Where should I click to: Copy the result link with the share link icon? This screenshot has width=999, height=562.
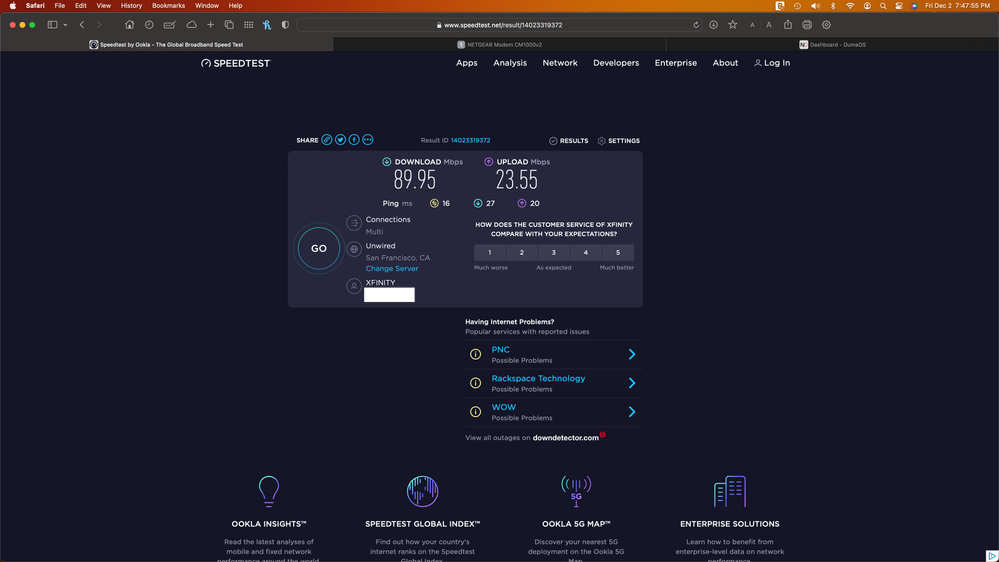pyautogui.click(x=327, y=140)
